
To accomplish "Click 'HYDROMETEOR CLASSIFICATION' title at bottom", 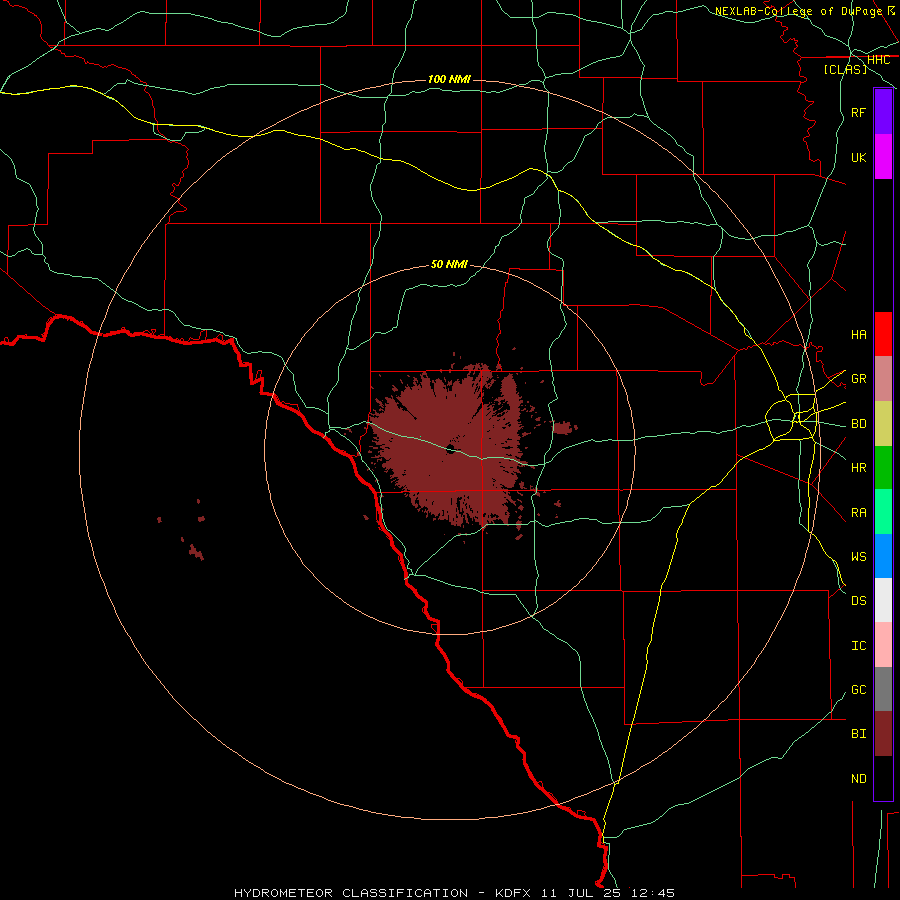I will pos(351,893).
